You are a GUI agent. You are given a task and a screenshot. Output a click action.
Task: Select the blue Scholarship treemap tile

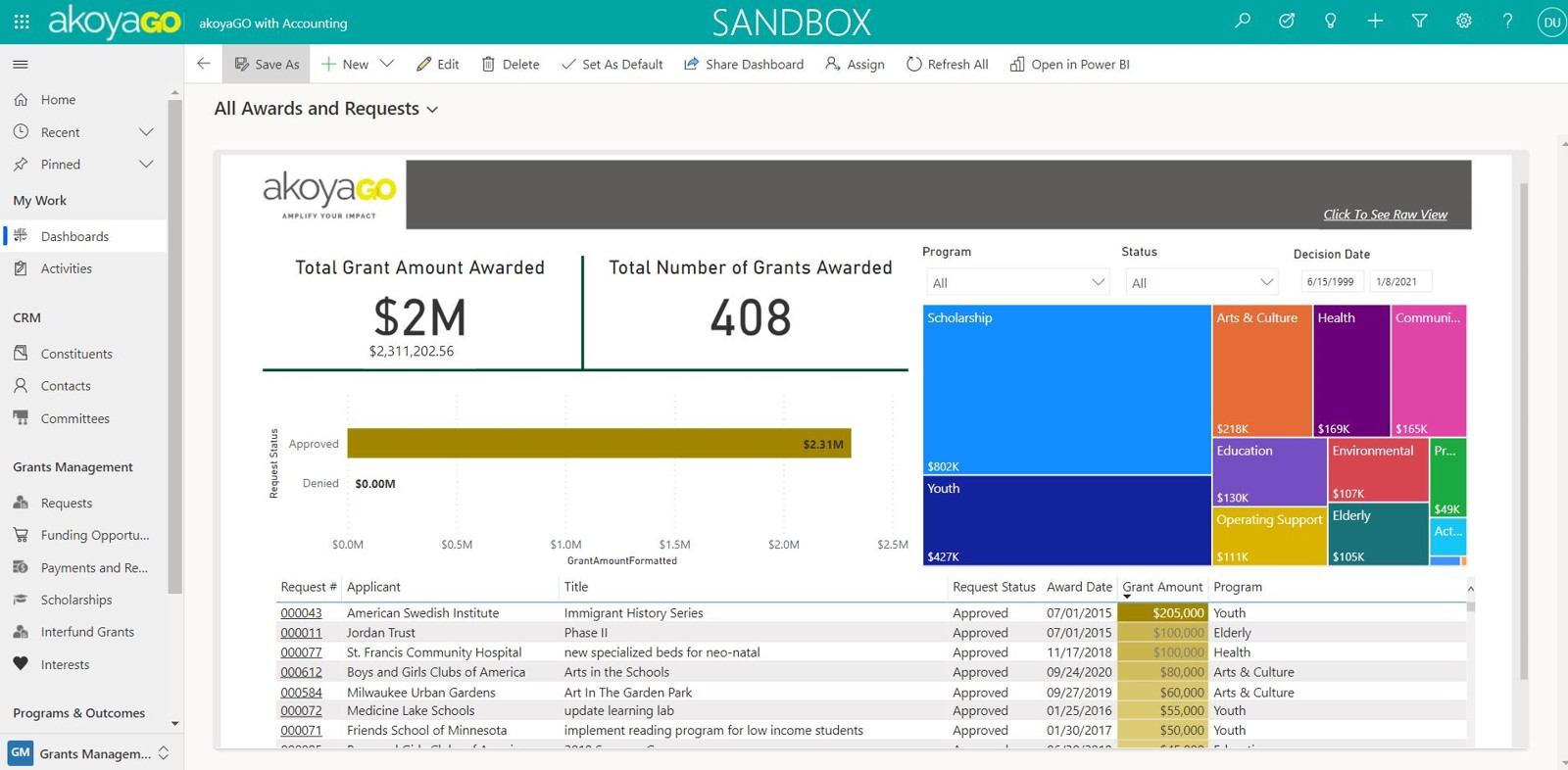coord(1066,389)
